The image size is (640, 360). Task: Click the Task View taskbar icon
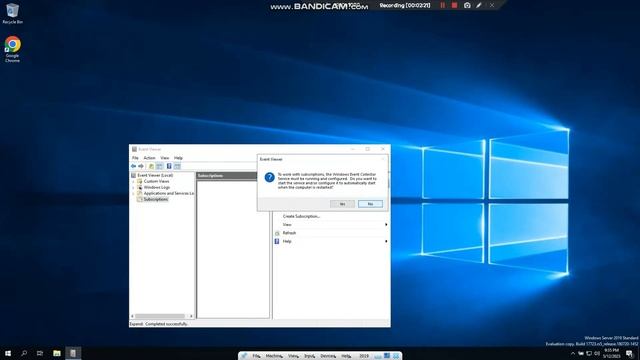click(x=40, y=353)
